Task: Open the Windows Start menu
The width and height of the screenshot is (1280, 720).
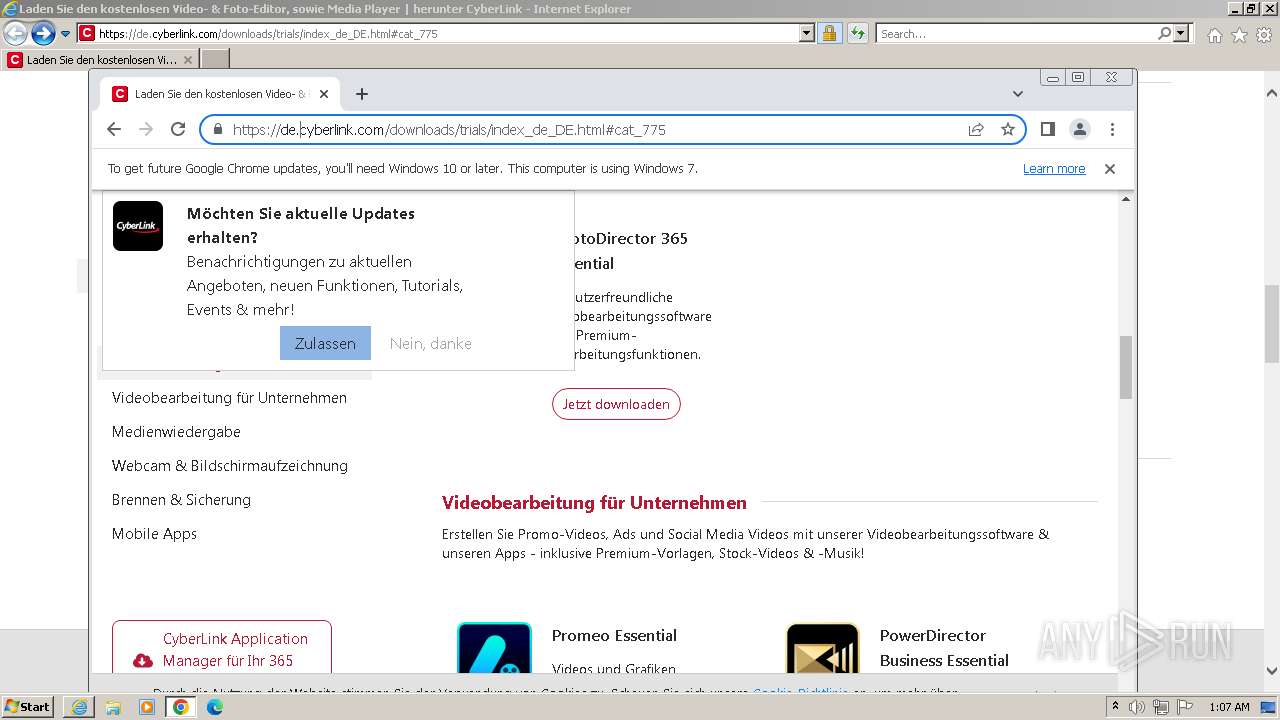Action: click(x=27, y=707)
